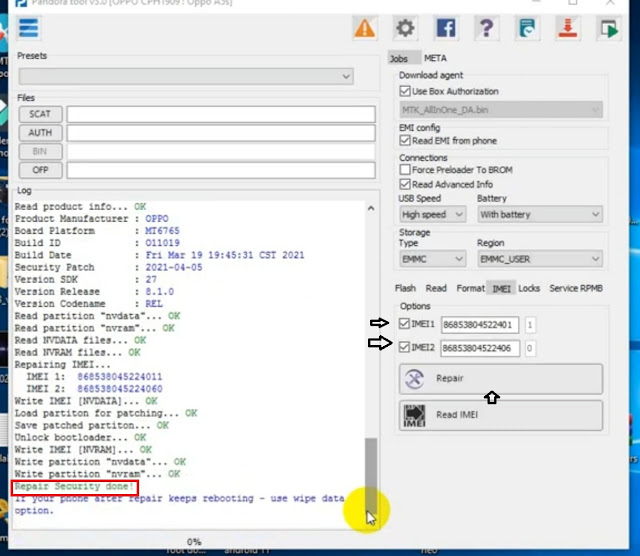Click the green play window icon
The width and height of the screenshot is (640, 556).
click(x=609, y=29)
